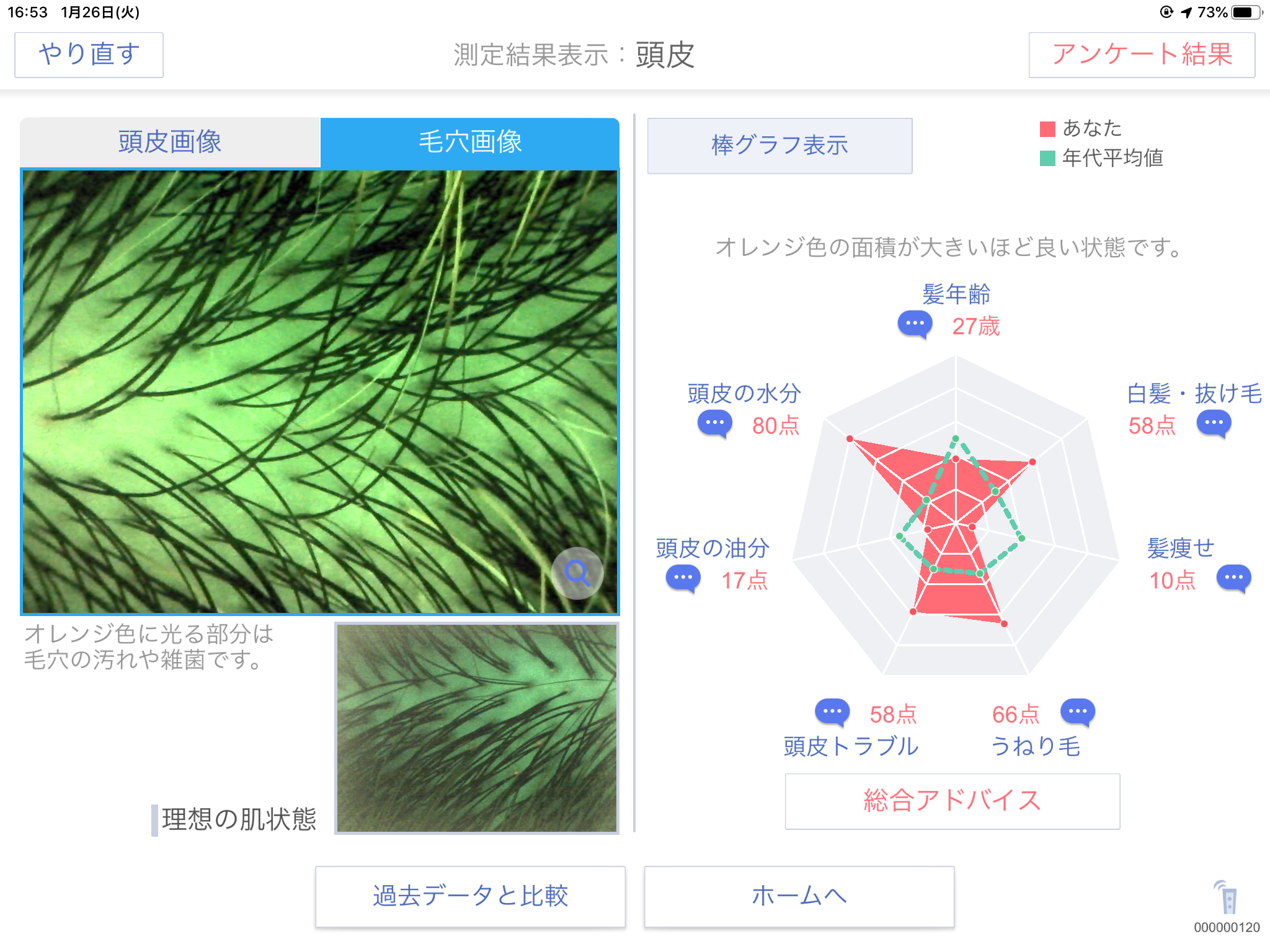Go home with ホームへ button

click(x=799, y=896)
